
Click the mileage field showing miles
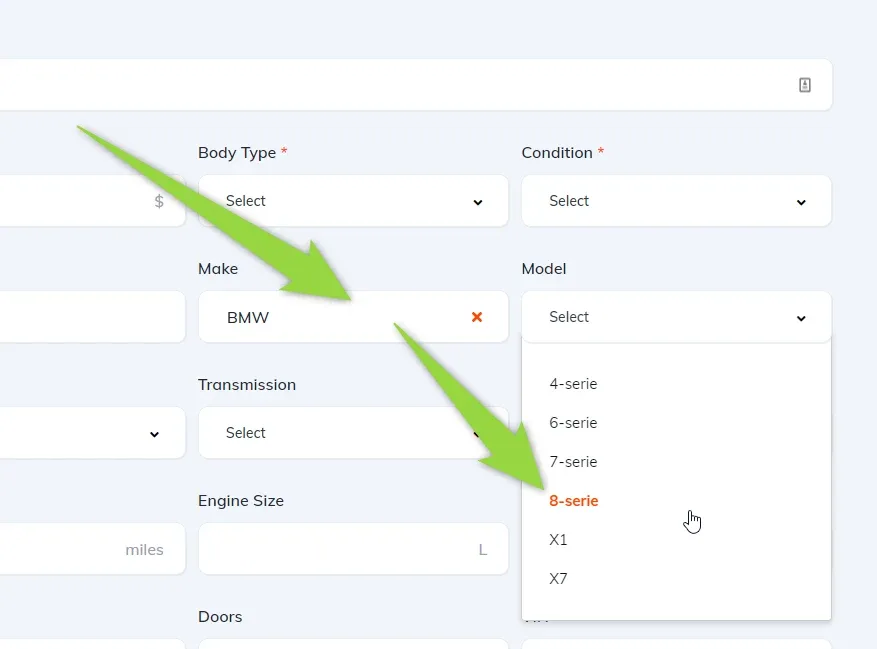(x=92, y=549)
